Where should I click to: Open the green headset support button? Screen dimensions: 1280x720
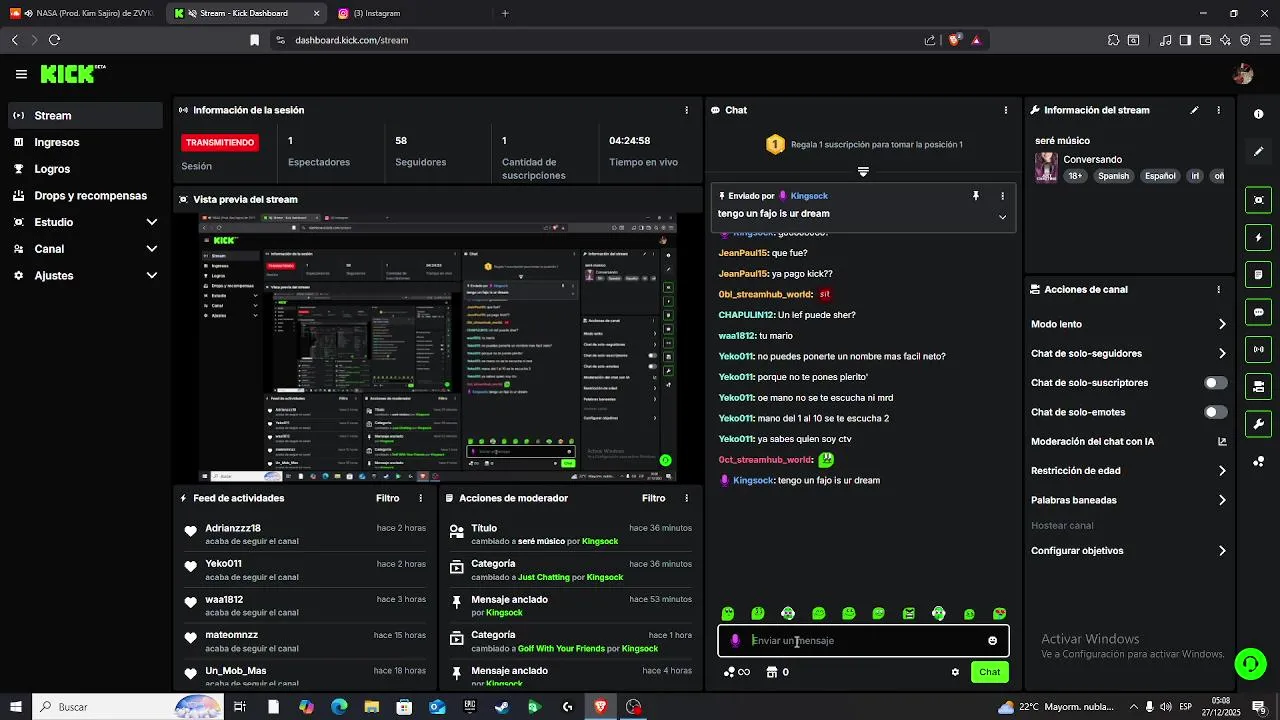[1248, 663]
